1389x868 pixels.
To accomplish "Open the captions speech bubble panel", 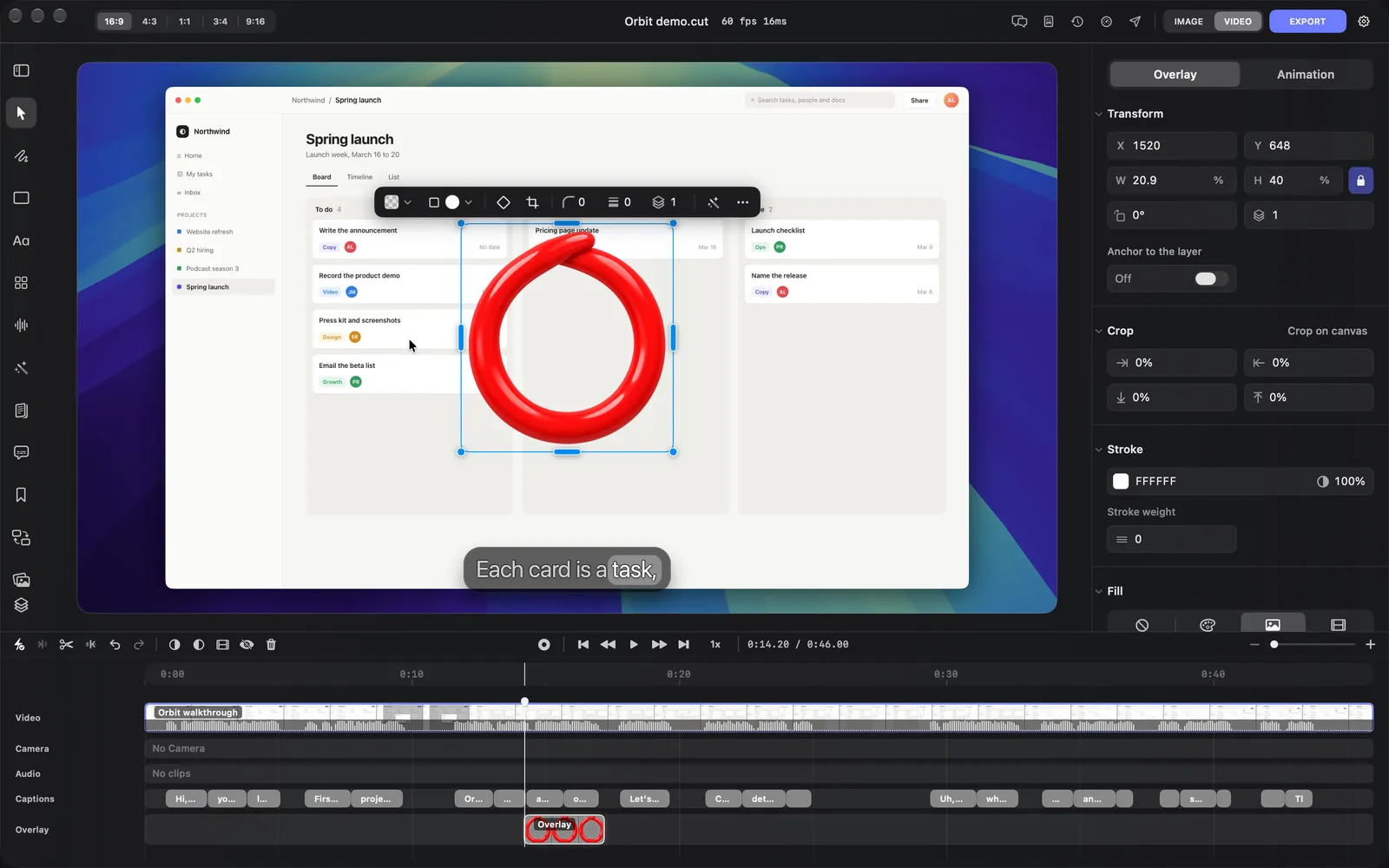I will tap(21, 452).
